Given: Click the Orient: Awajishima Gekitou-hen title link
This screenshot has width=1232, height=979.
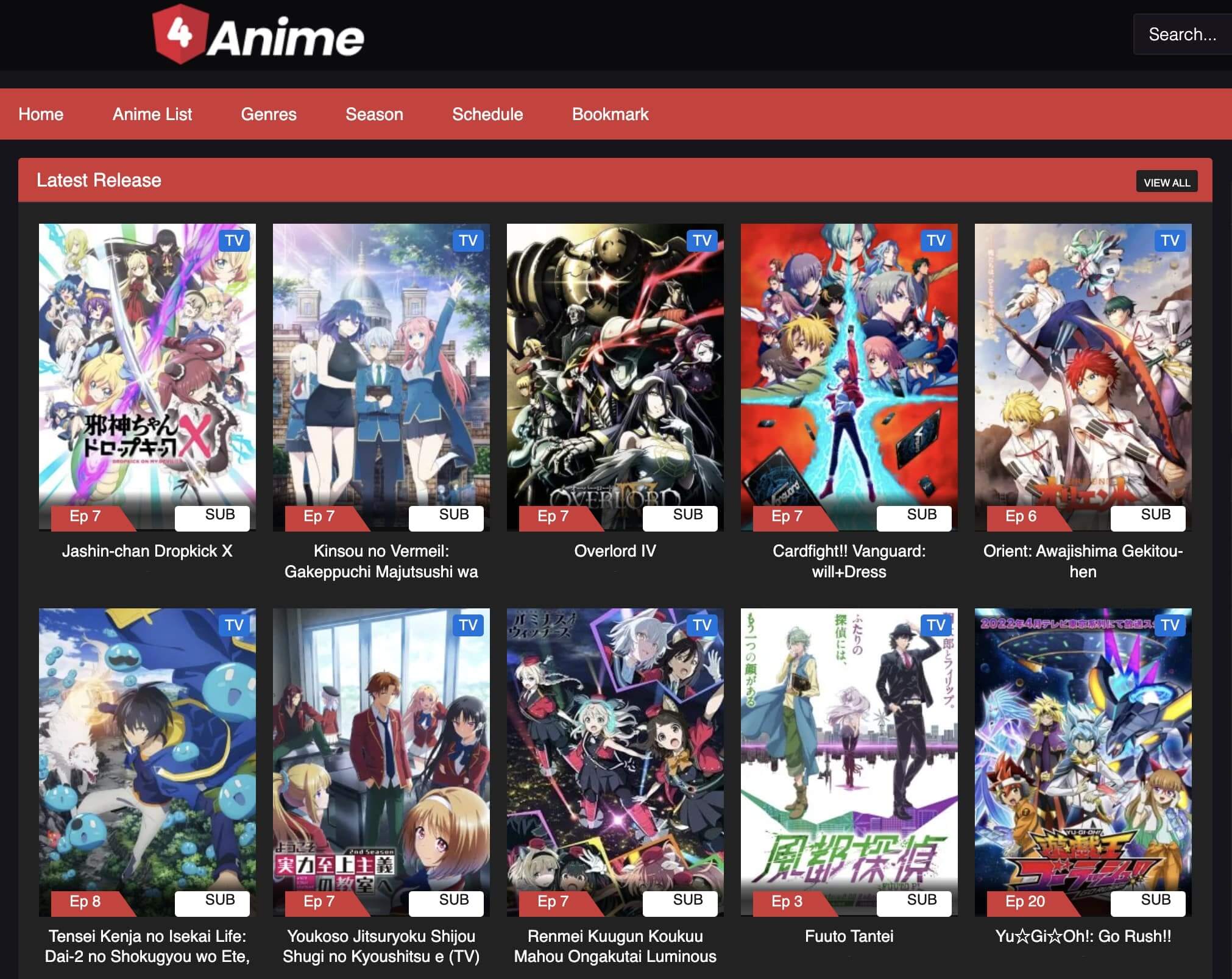Looking at the screenshot, I should point(1083,561).
